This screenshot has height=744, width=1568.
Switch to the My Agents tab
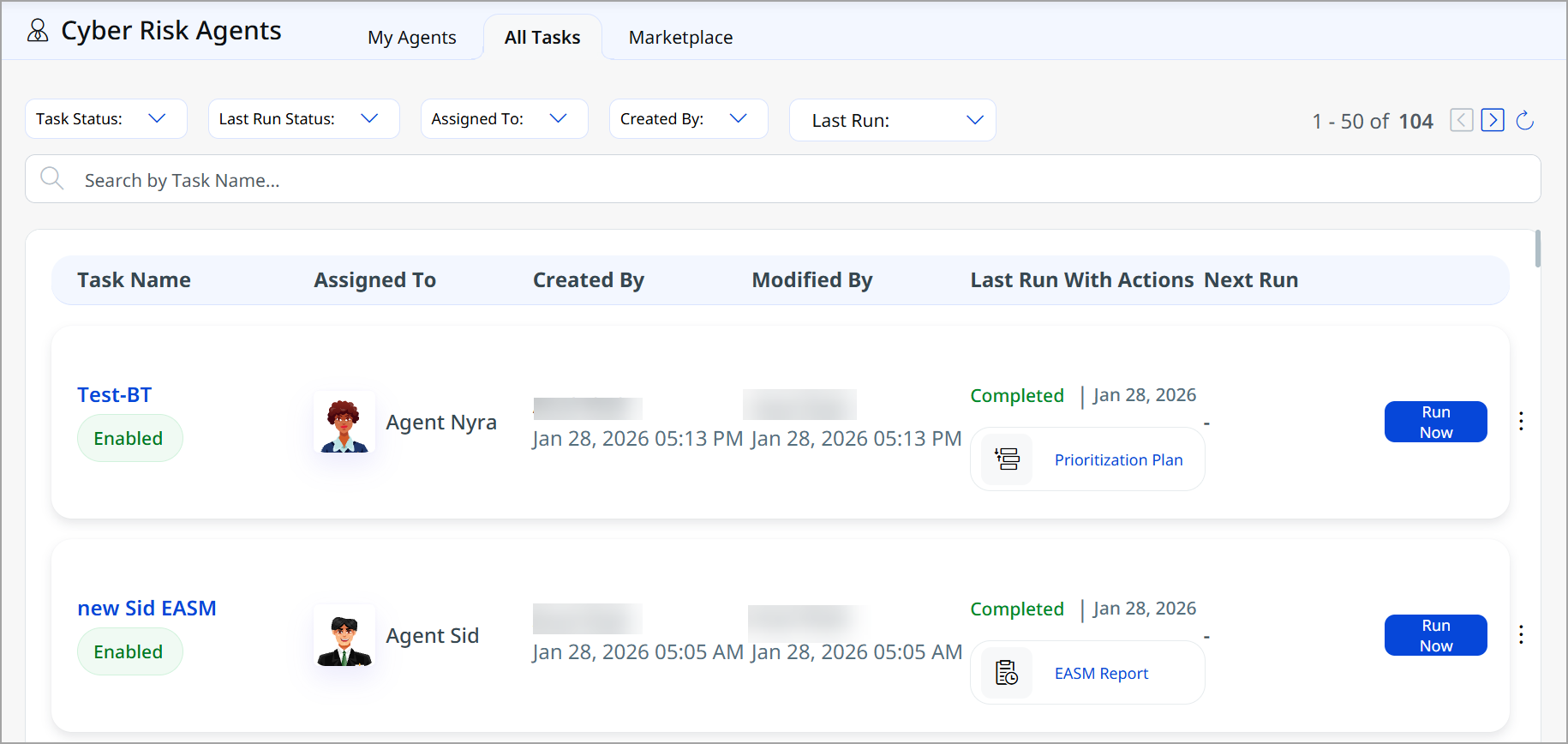(412, 38)
